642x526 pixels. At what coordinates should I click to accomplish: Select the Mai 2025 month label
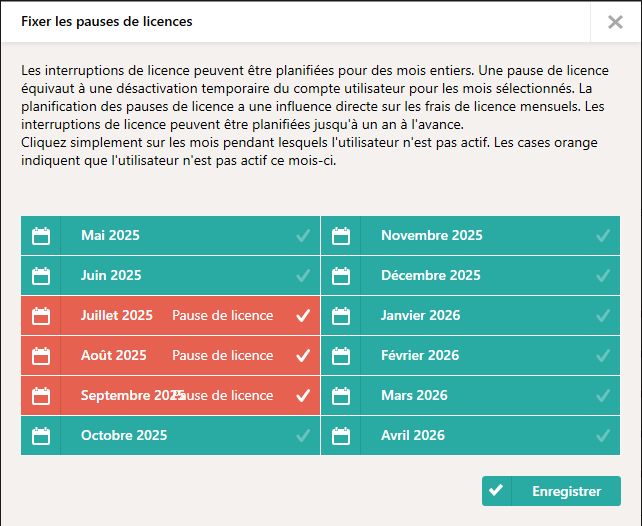110,235
